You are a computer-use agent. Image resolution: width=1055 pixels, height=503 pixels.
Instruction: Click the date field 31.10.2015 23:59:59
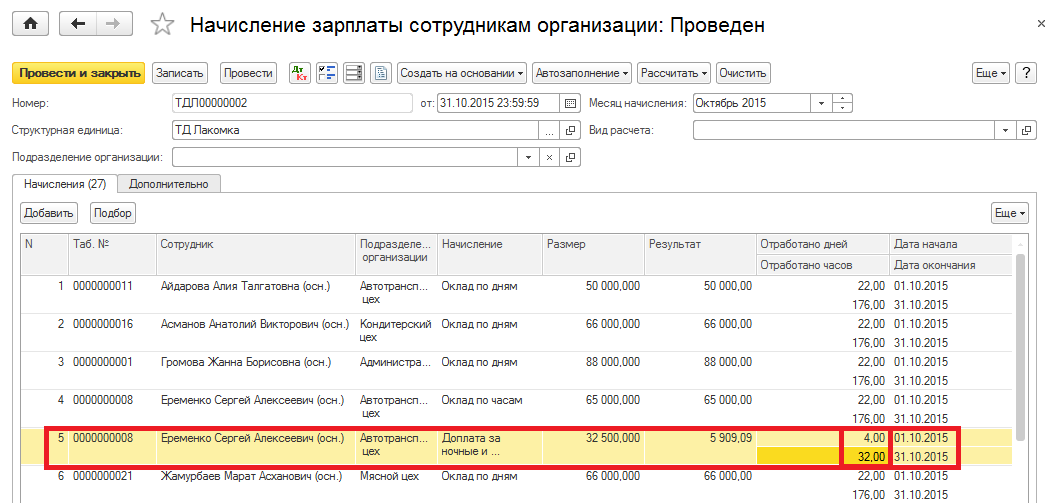pos(498,104)
